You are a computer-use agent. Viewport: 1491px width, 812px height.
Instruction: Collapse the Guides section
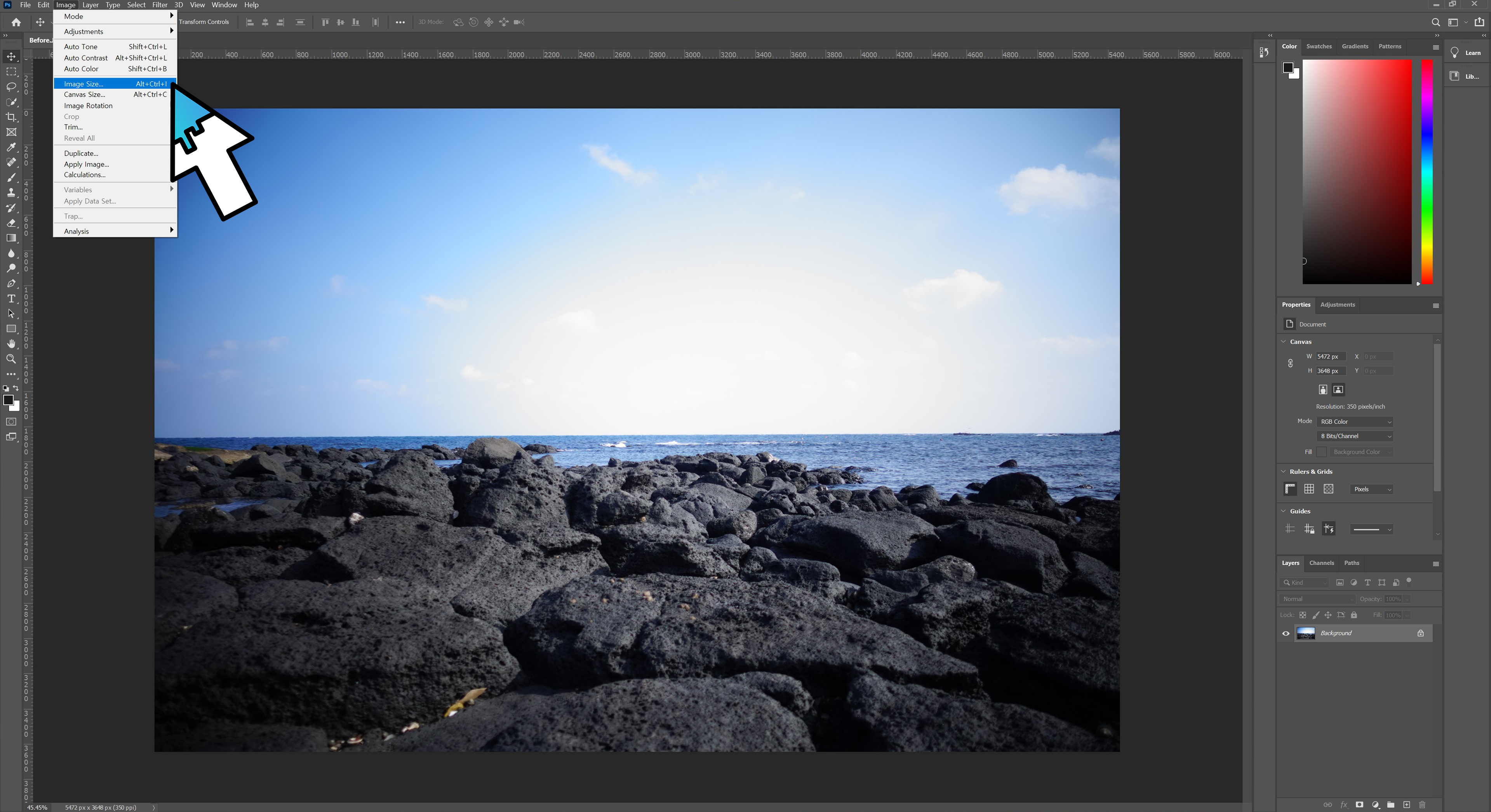pos(1283,511)
